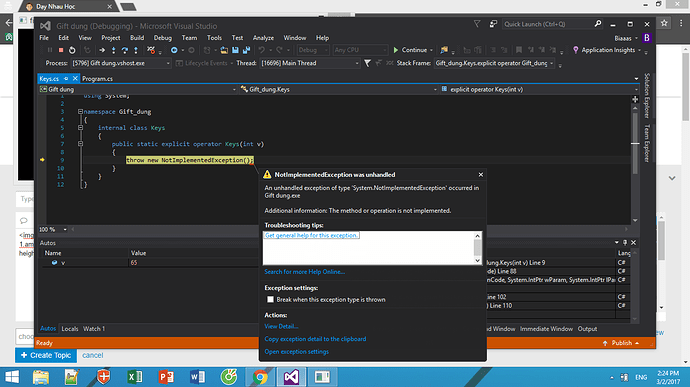Click the editor split/expand plus icon
The image size is (690, 387).
(x=635, y=100)
